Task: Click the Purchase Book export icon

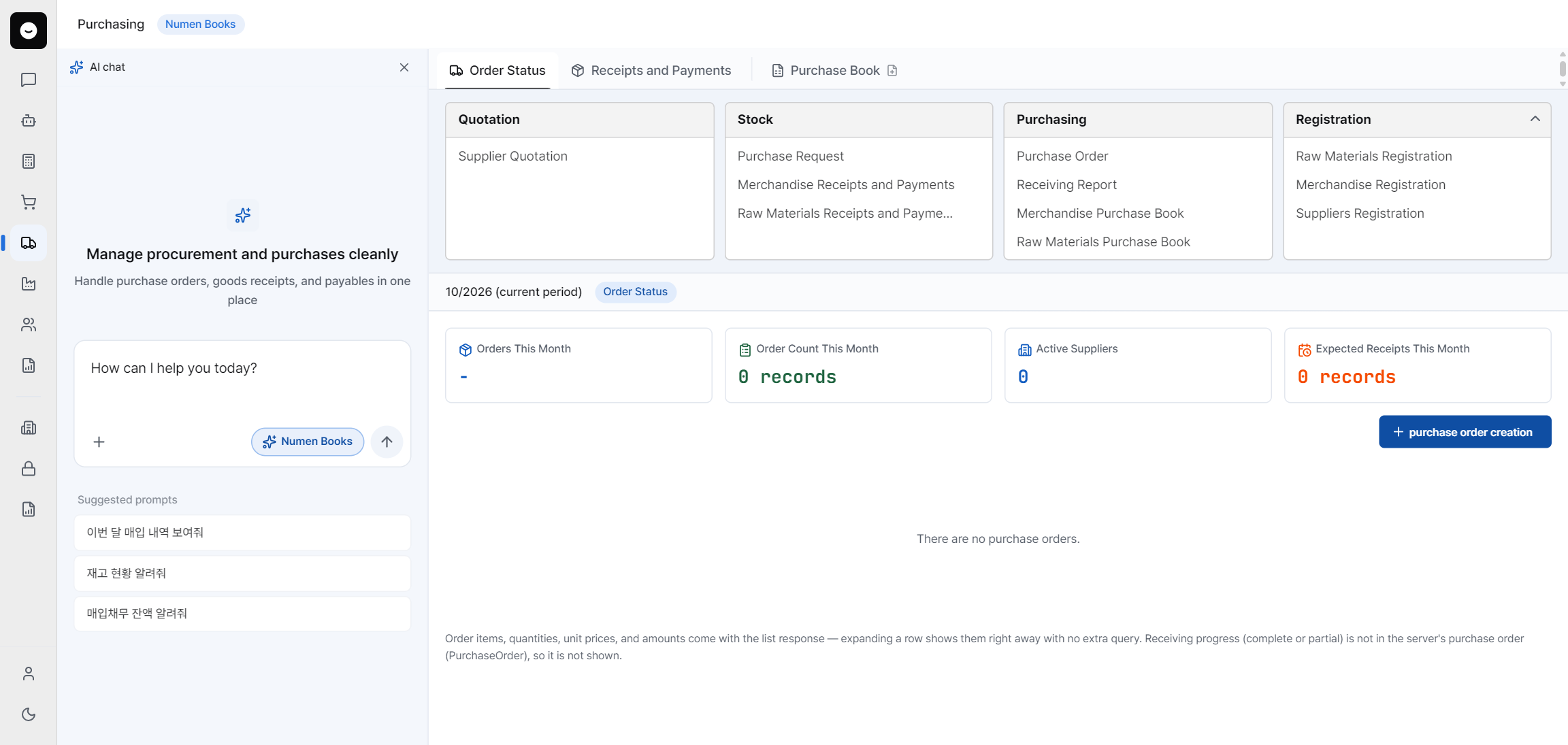Action: 892,71
